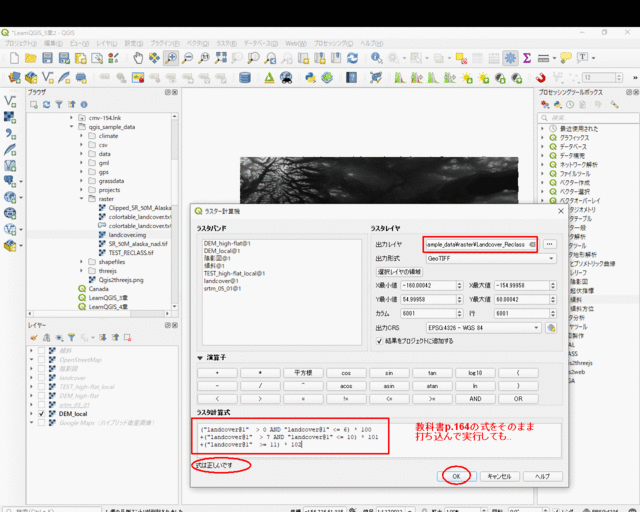
Task: Toggle visibility of topmost layer in Layers panel
Action: click(x=42, y=351)
